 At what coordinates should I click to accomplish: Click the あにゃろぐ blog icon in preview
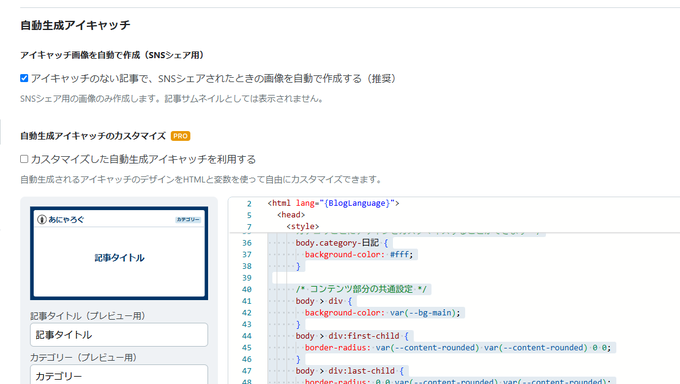pos(42,220)
